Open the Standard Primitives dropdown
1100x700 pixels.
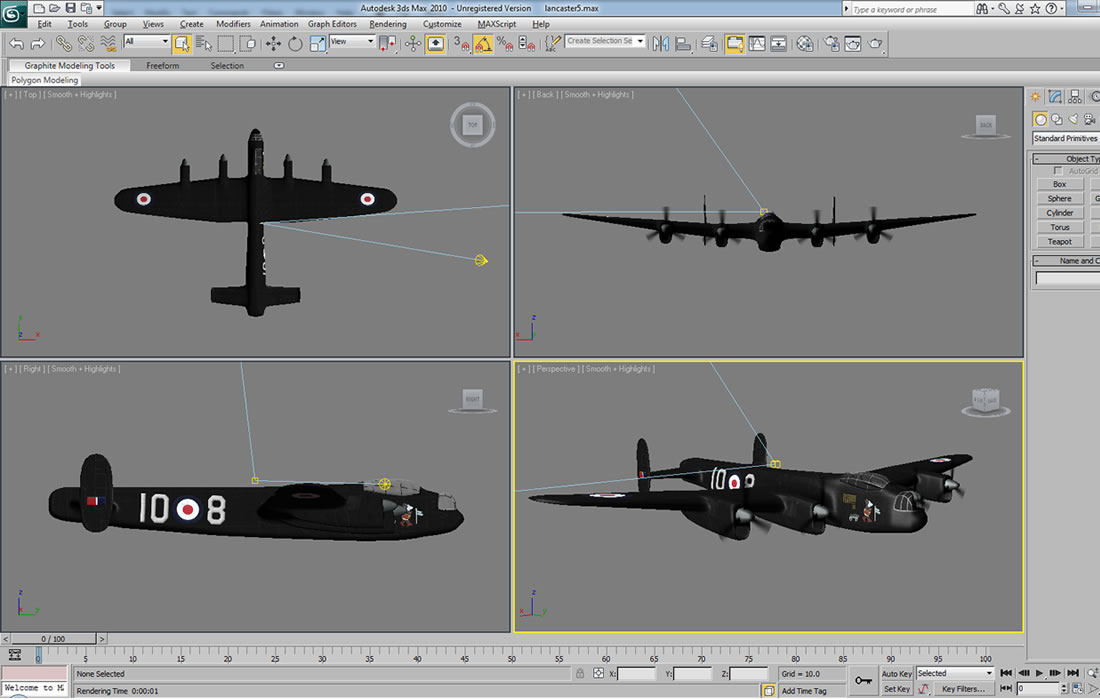tap(1066, 138)
